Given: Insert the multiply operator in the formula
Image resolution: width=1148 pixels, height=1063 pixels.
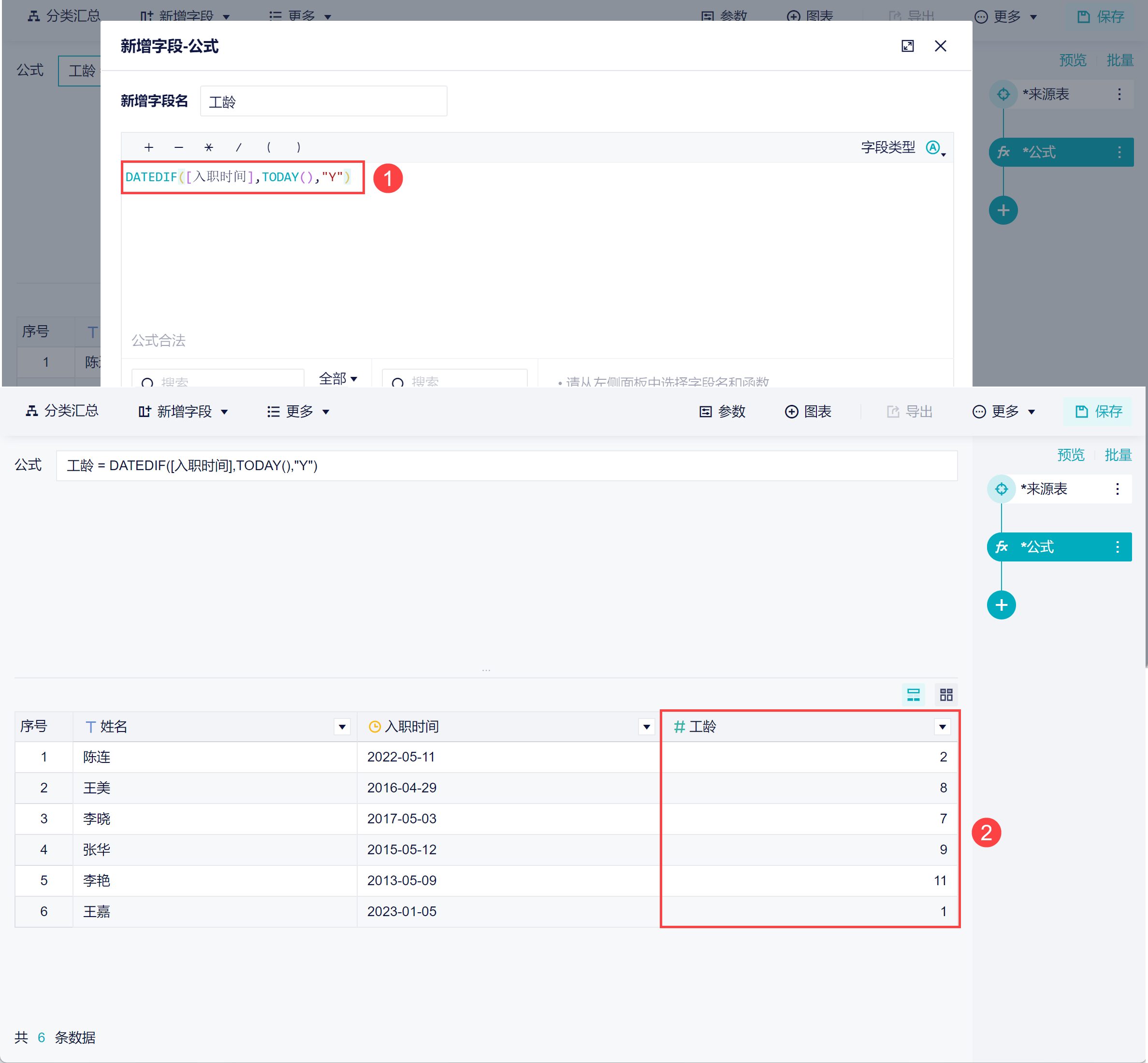Looking at the screenshot, I should 208,147.
